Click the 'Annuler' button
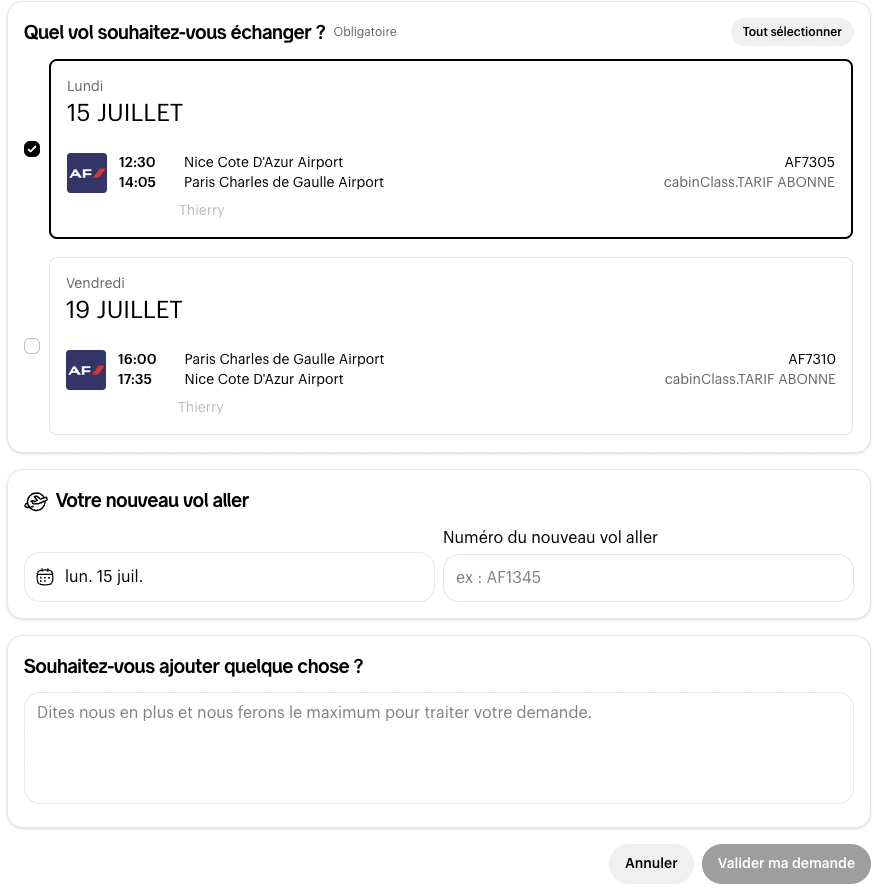The width and height of the screenshot is (874, 888). (x=651, y=864)
